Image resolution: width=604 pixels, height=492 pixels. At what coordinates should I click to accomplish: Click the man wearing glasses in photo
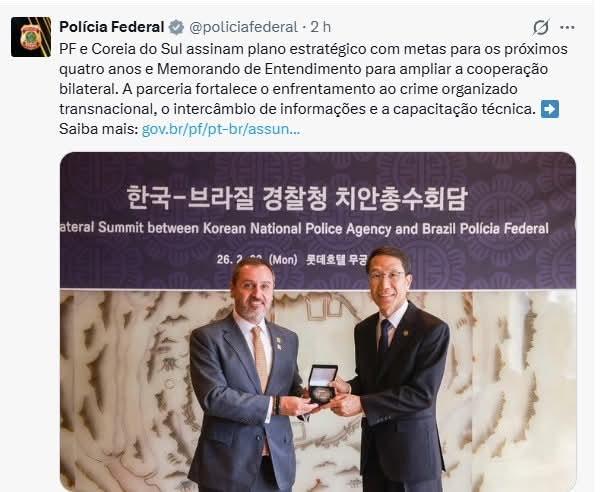click(399, 369)
